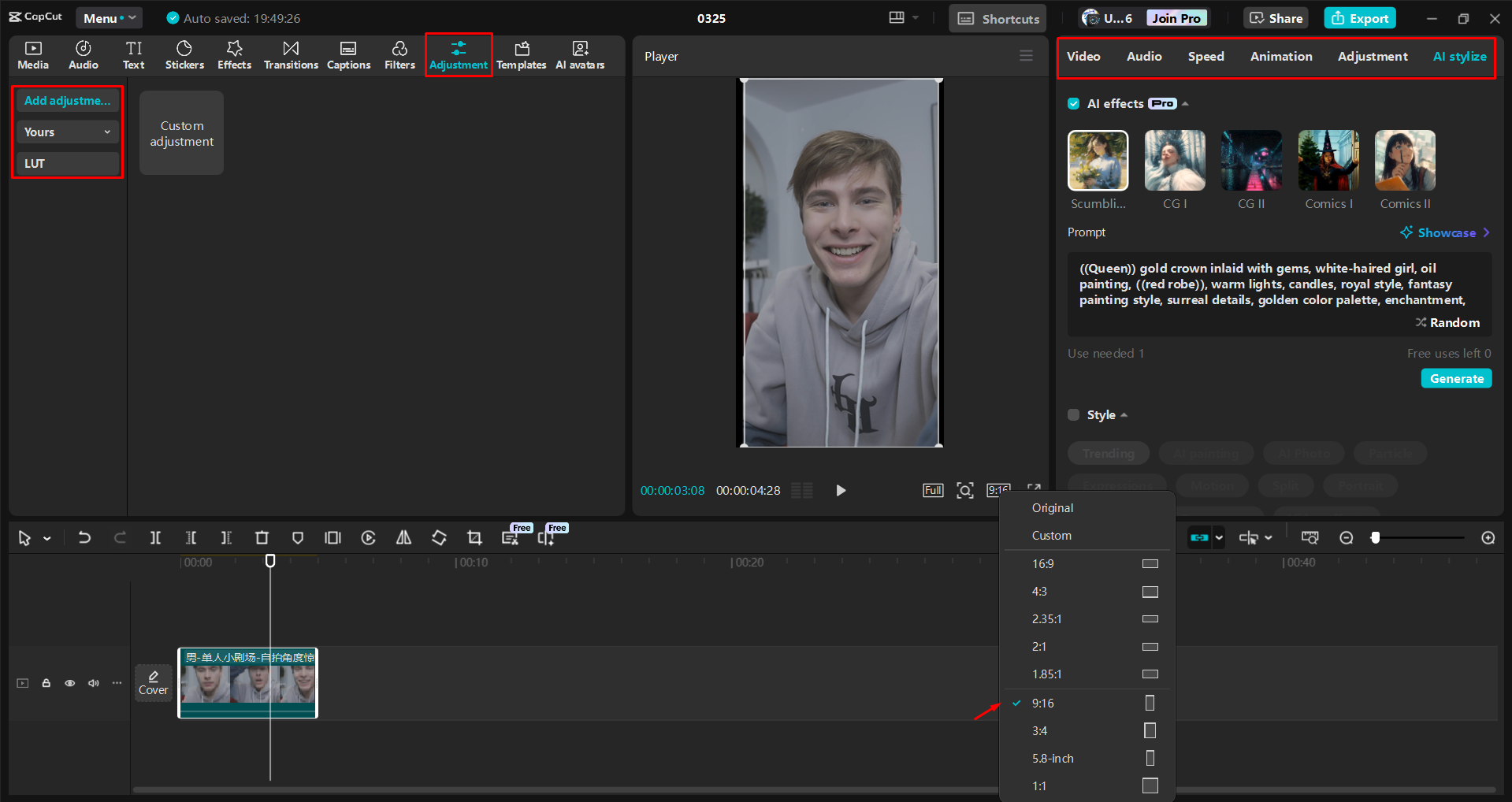
Task: Select the Split tool in the timeline toolbar
Action: click(x=155, y=537)
